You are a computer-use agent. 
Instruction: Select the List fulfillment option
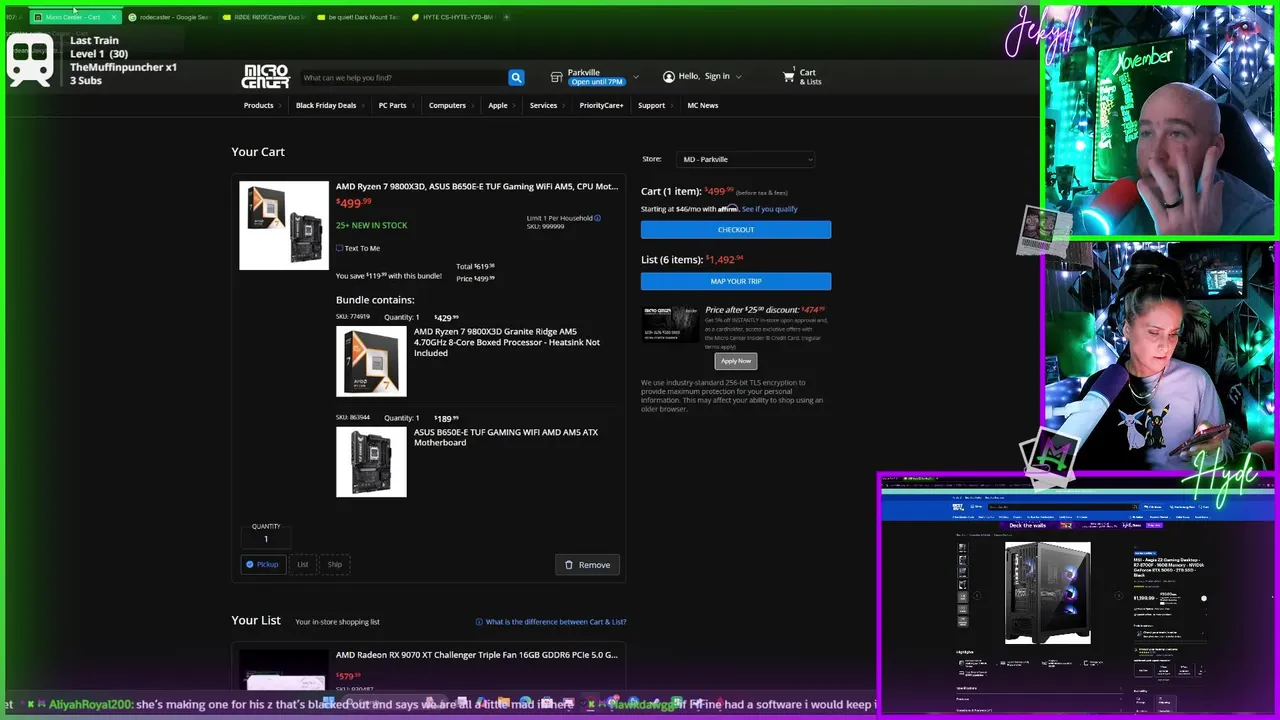point(302,564)
